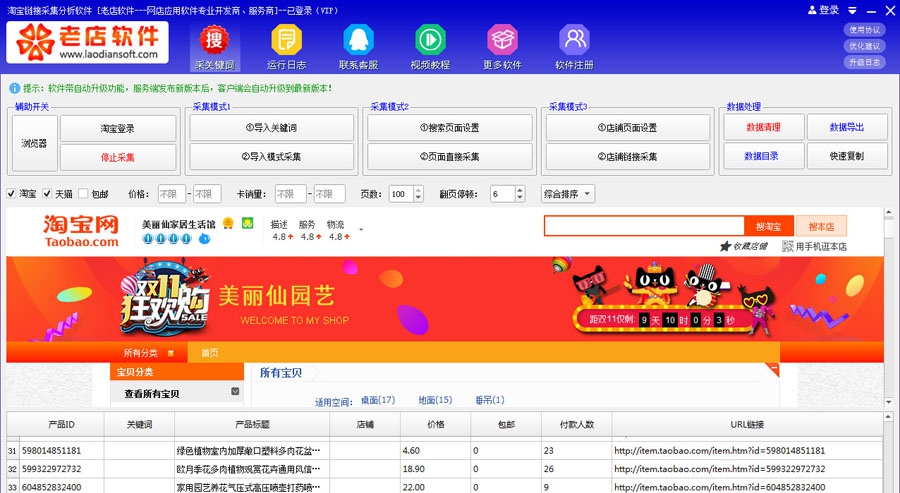Screen dimensions: 900x493
Task: Click the gold medal shop badge icon
Action: (x=228, y=223)
